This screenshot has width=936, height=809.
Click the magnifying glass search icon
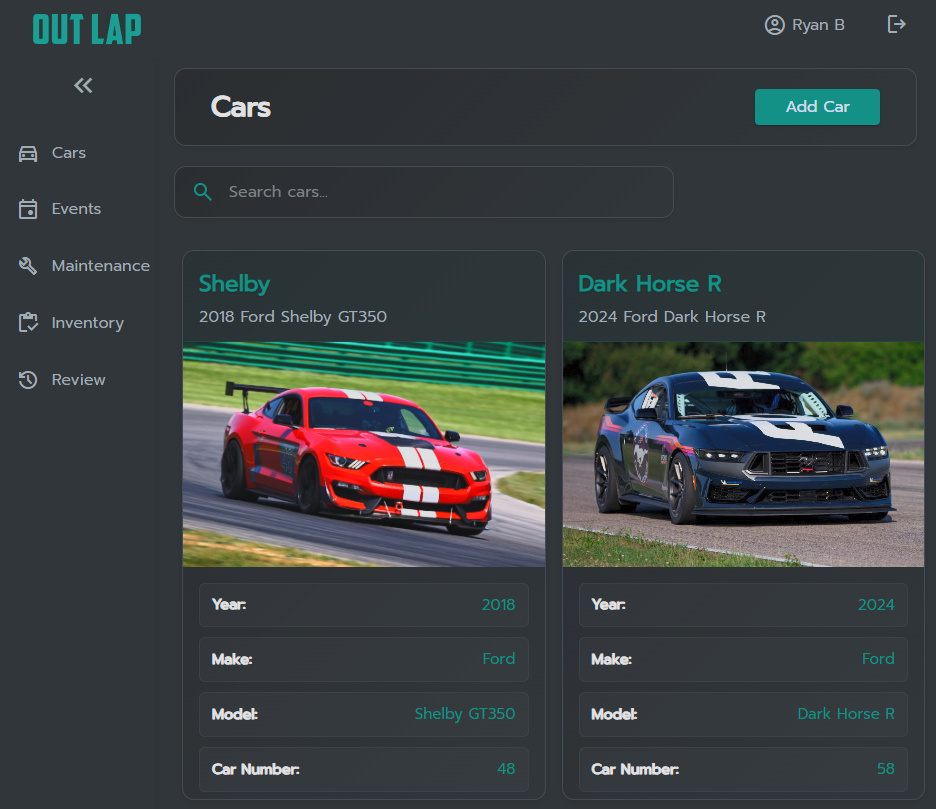click(x=203, y=192)
